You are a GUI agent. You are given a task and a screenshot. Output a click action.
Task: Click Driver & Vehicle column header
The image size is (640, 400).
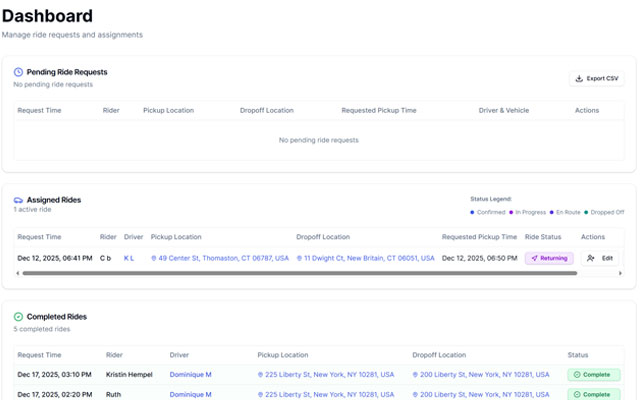point(504,110)
